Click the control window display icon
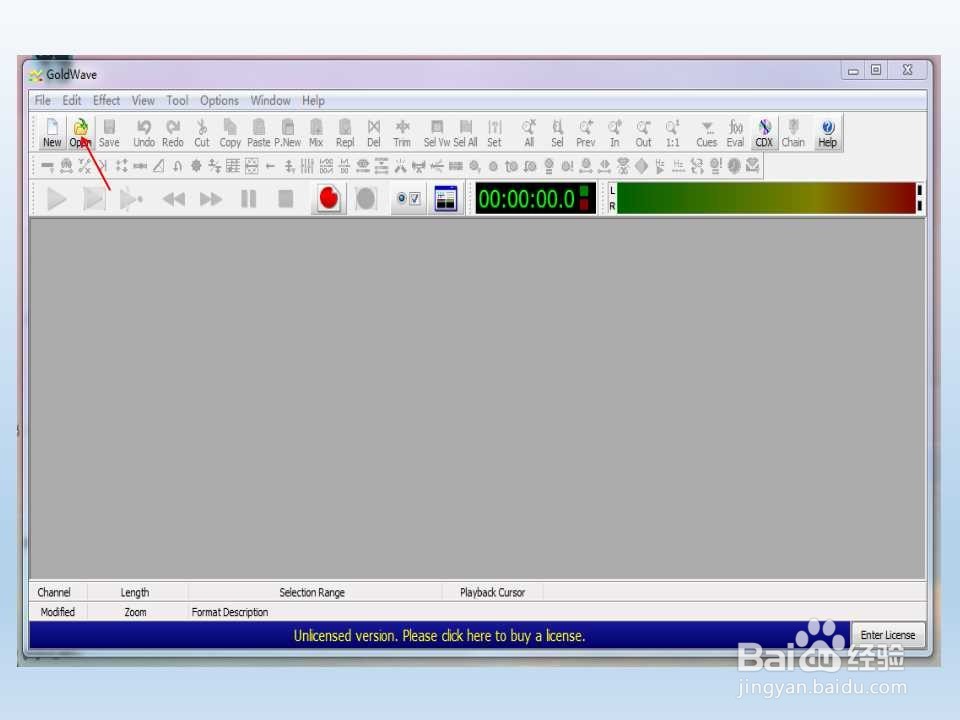Image resolution: width=960 pixels, height=720 pixels. click(446, 199)
